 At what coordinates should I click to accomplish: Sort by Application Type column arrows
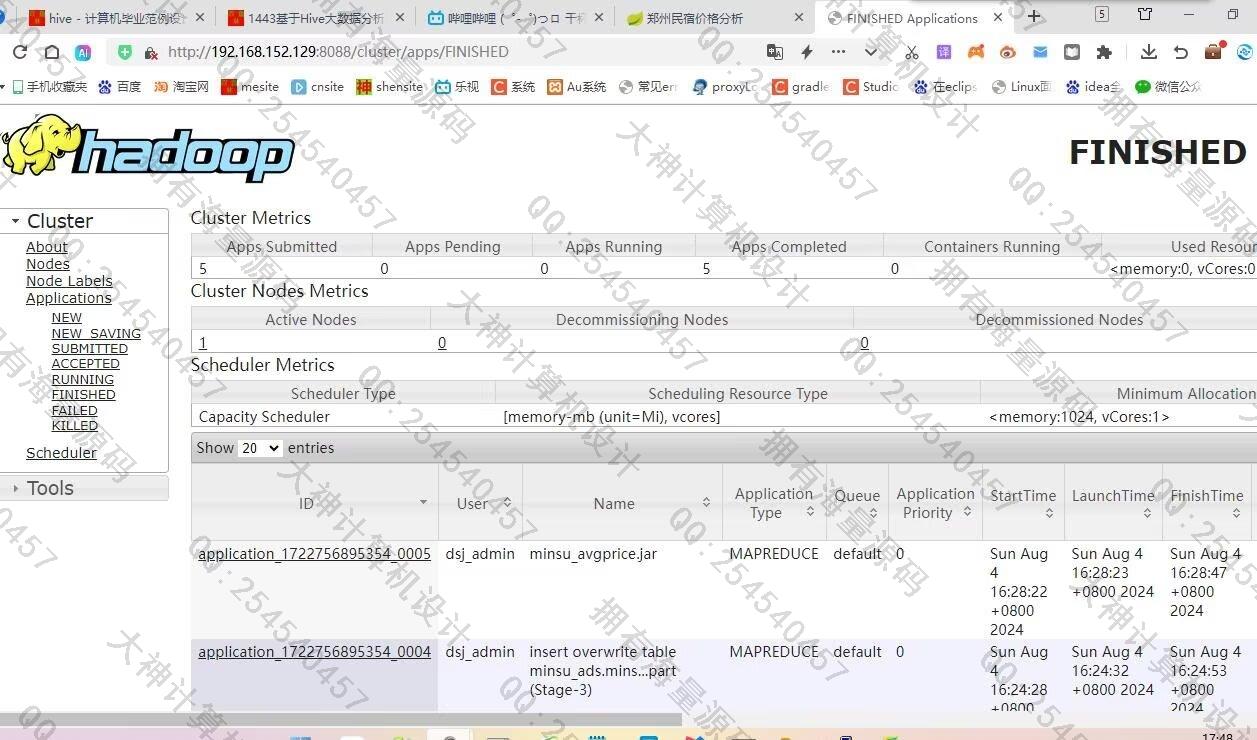pos(810,512)
